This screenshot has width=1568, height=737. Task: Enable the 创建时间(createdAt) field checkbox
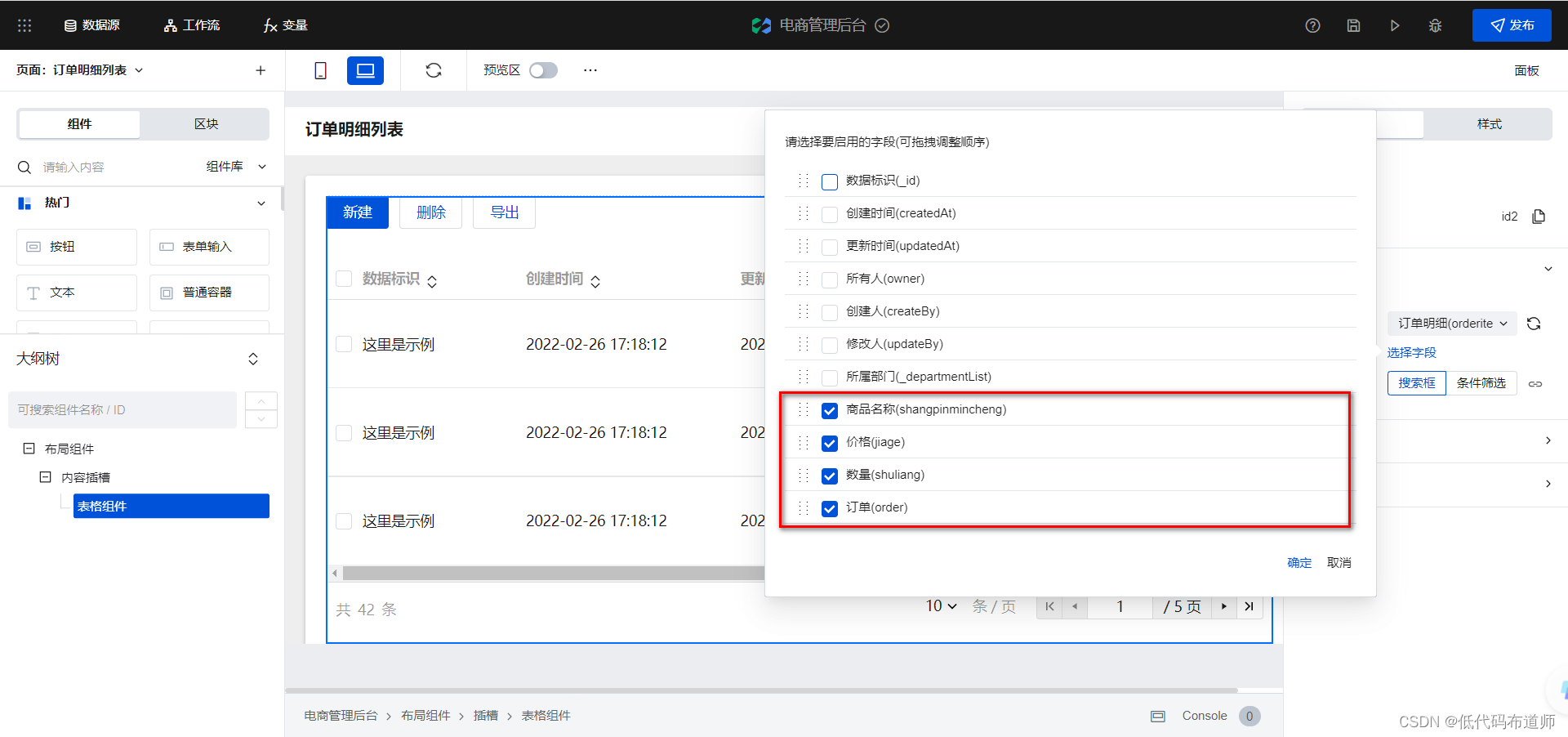point(830,214)
